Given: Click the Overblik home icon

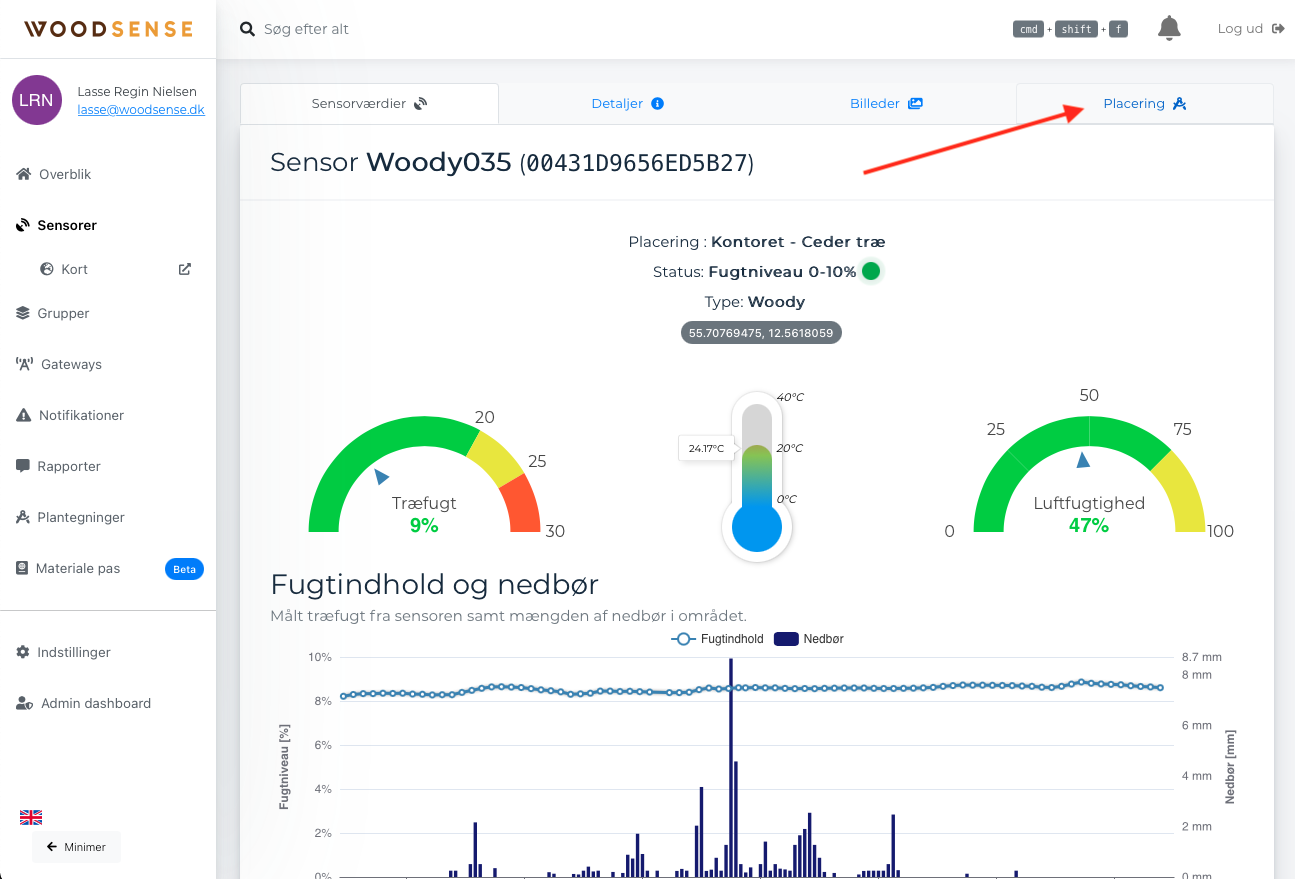Looking at the screenshot, I should tap(24, 174).
